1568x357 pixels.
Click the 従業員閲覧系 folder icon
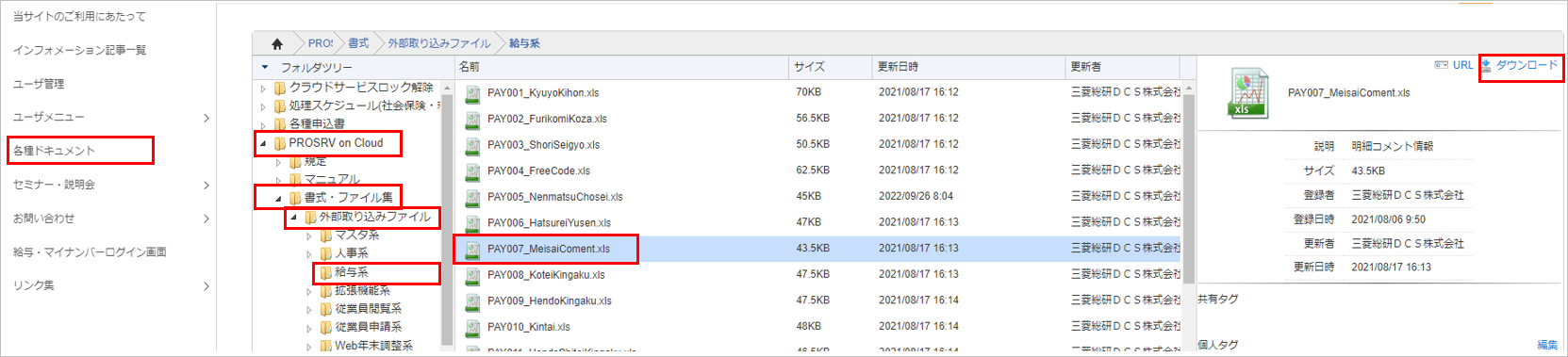coord(326,309)
